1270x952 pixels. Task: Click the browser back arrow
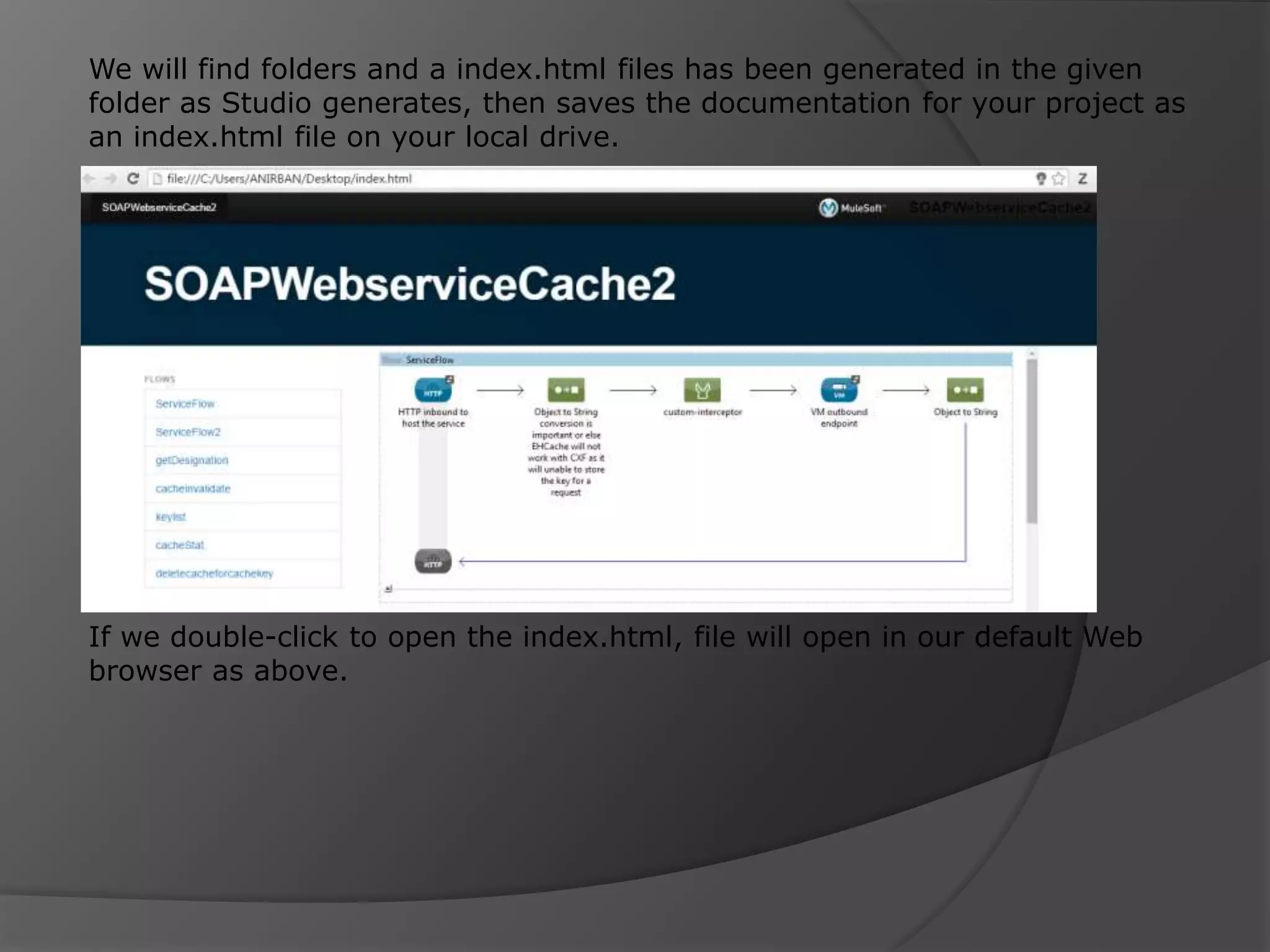[x=89, y=178]
